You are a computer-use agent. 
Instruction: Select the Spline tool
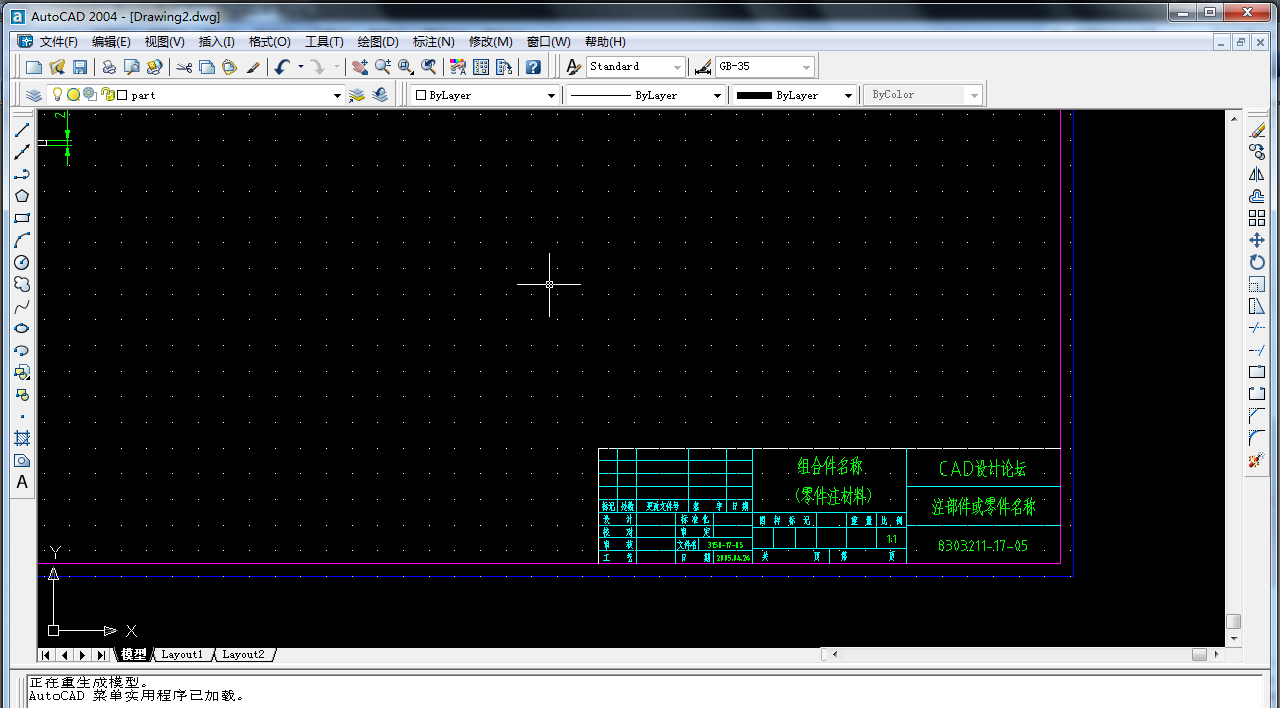22,306
